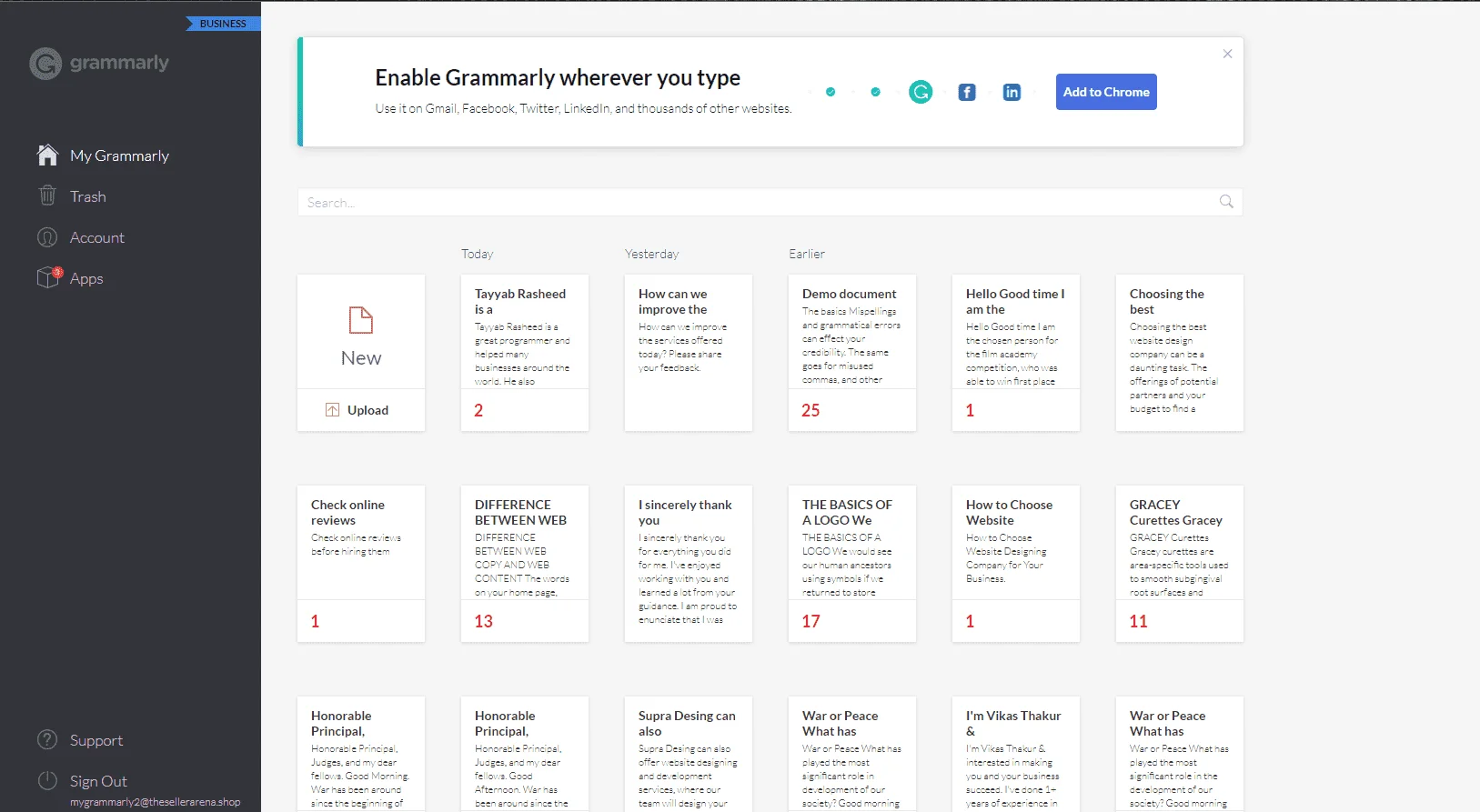Screen dimensions: 1480x812
Task: Click the Support question mark icon
Action: [x=47, y=740]
